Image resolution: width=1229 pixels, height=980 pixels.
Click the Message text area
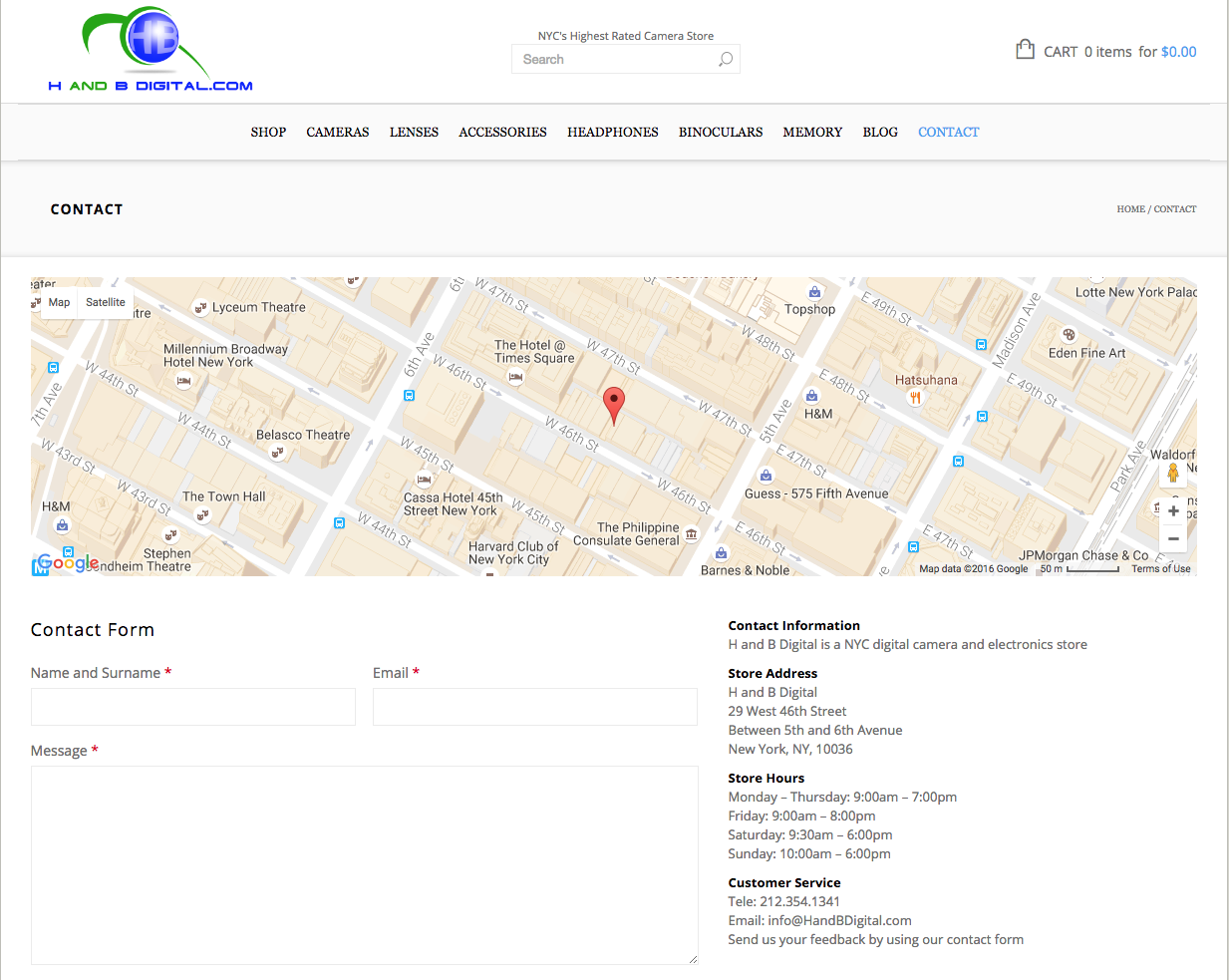[364, 865]
